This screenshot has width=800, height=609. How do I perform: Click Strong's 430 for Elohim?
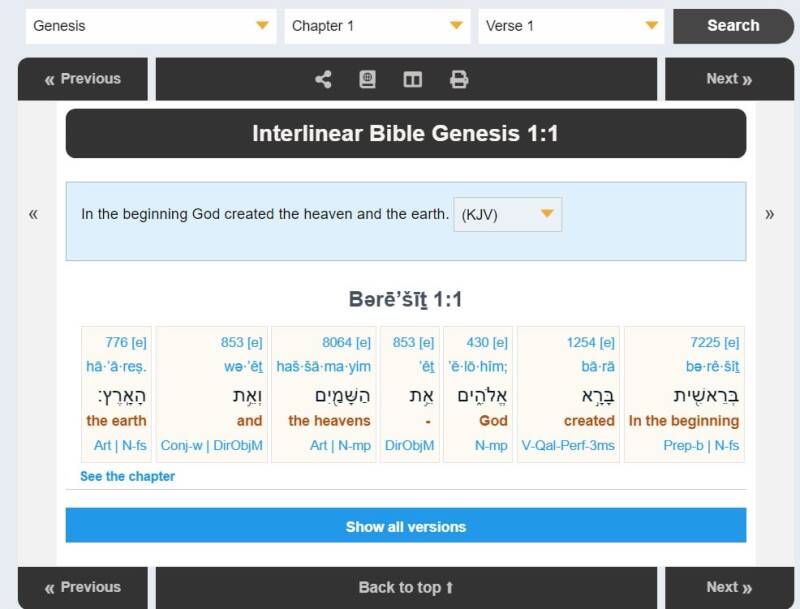pos(478,342)
